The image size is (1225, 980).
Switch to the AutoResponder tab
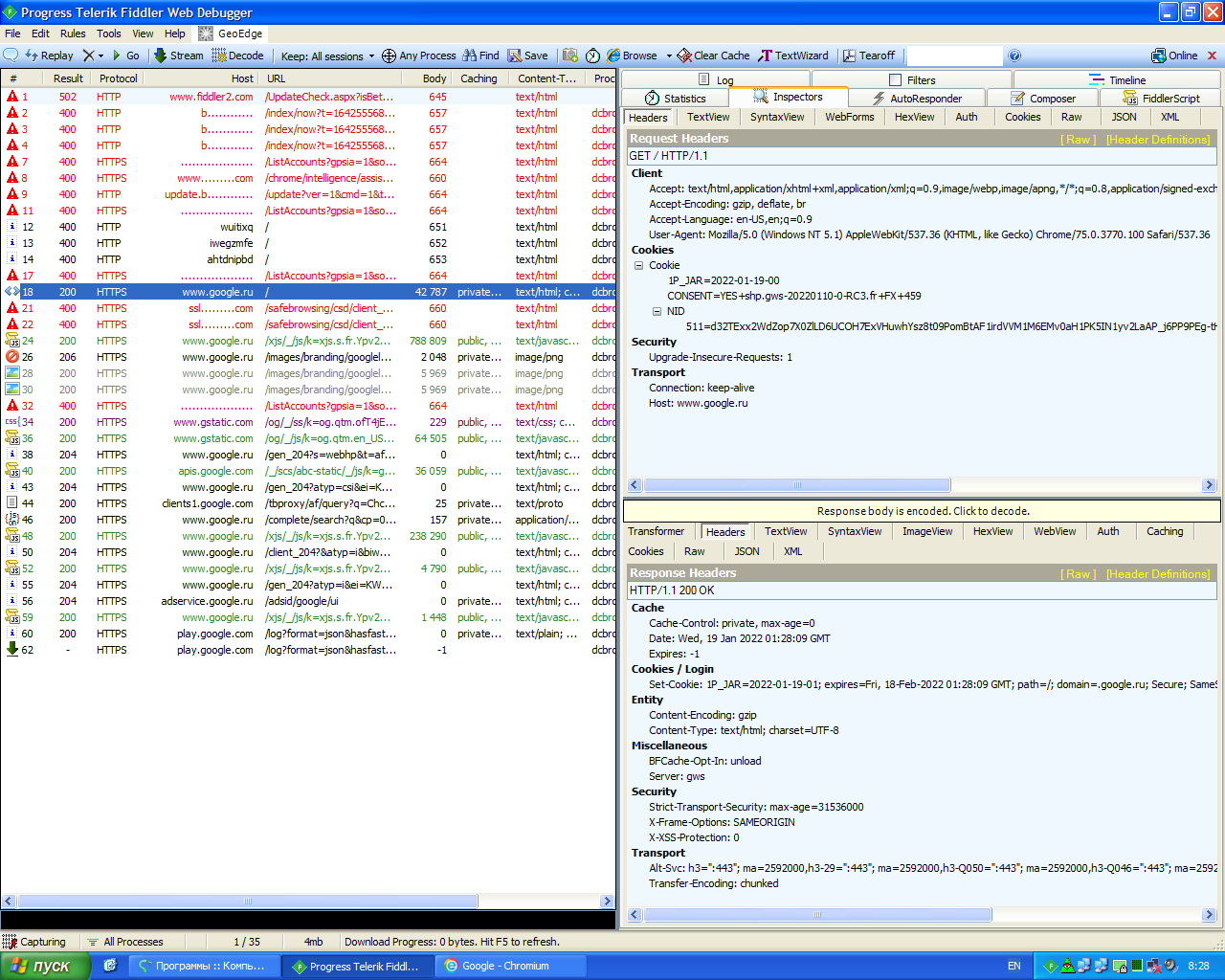coord(917,98)
